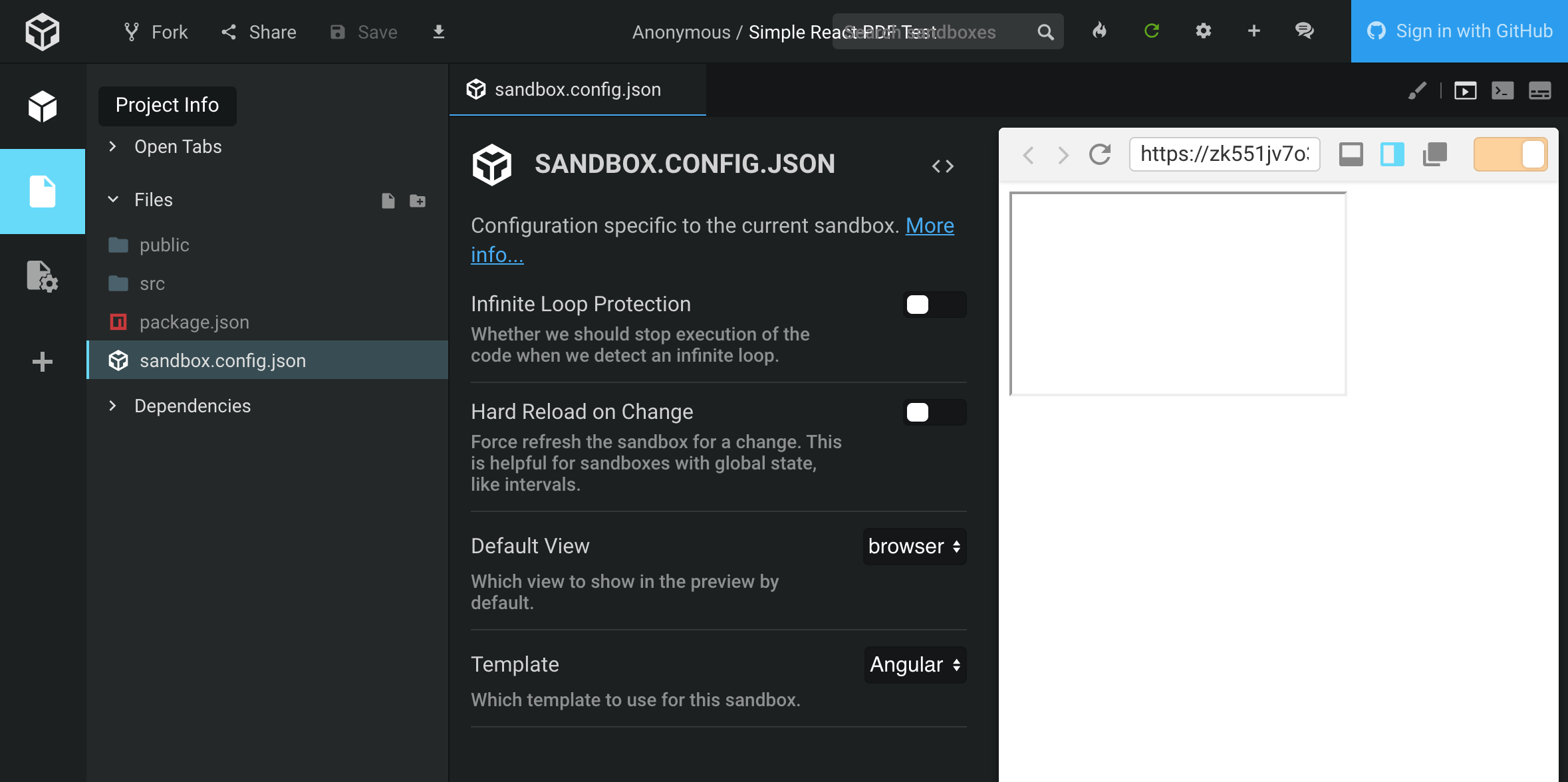Open the integrated console terminal icon

[x=1503, y=90]
